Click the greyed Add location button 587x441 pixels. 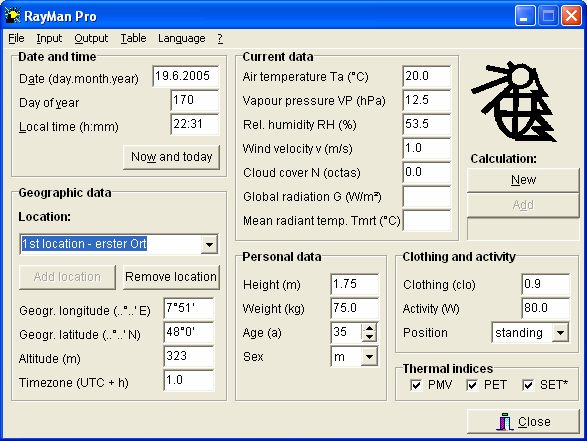(67, 277)
